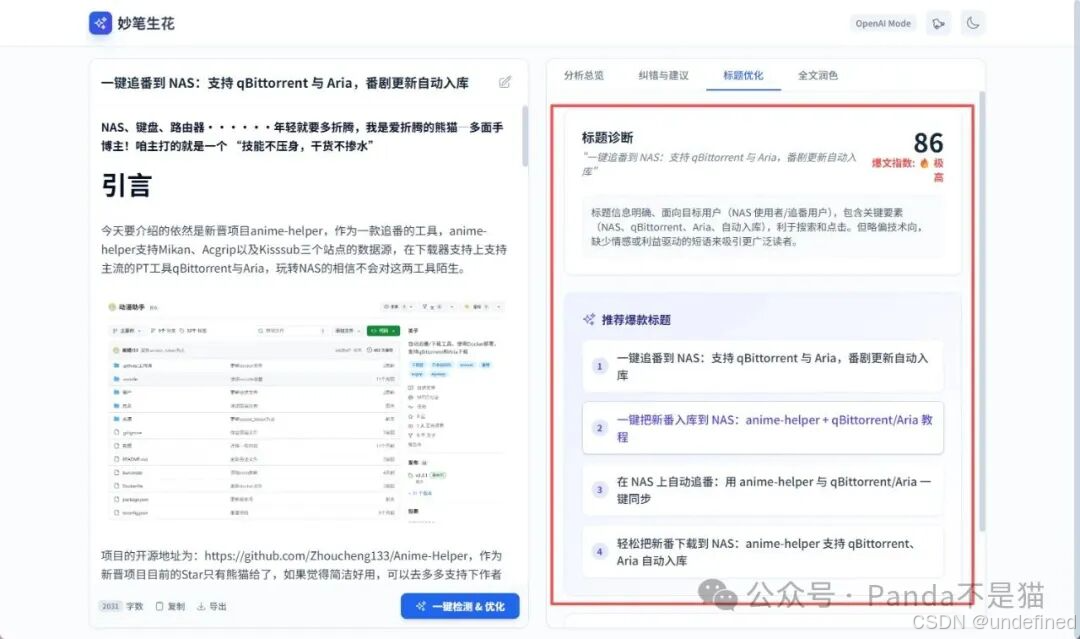Click the right panel vertical scrollbar
The height and width of the screenshot is (639, 1080).
982,310
